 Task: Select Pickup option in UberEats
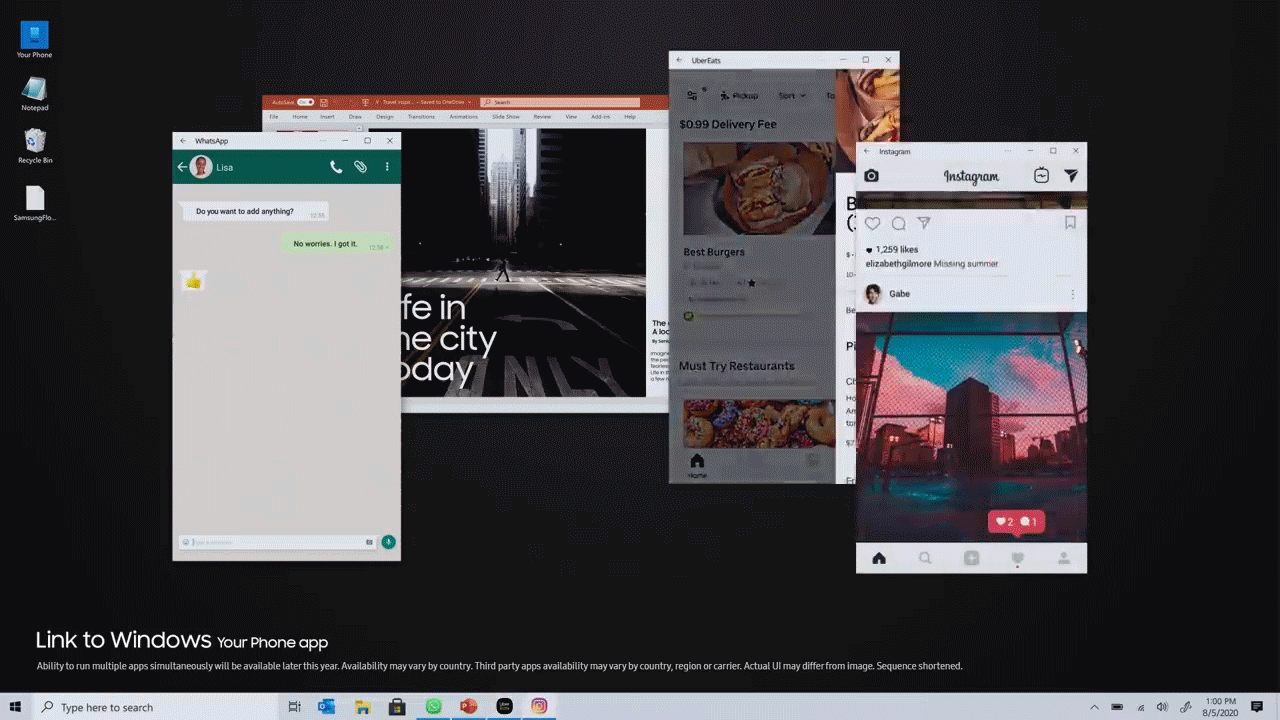(x=739, y=96)
